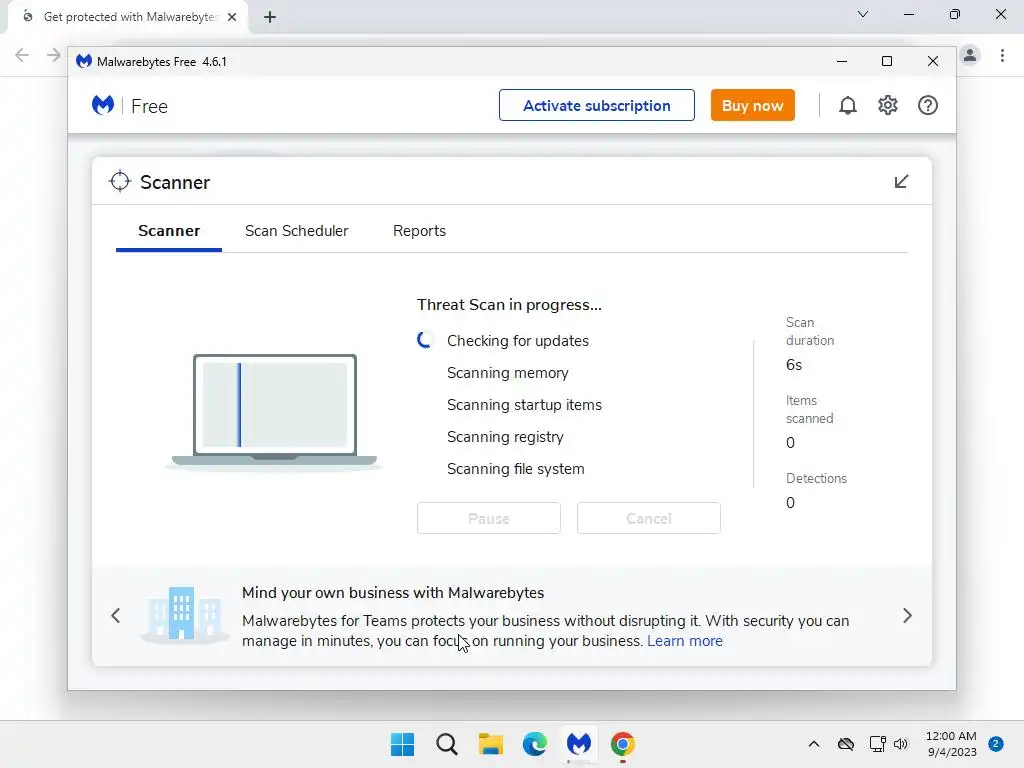This screenshot has width=1024, height=768.
Task: Open new Chrome tab
Action: [270, 17]
